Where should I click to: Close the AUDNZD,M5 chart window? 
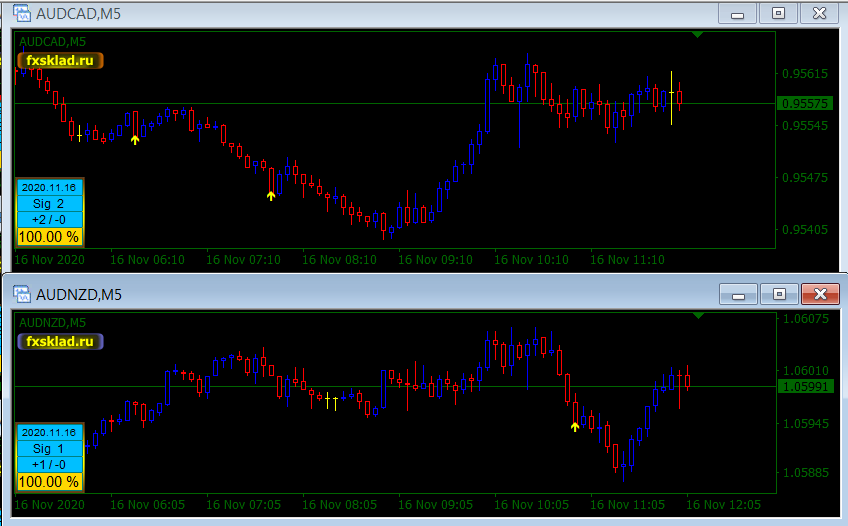(x=820, y=294)
